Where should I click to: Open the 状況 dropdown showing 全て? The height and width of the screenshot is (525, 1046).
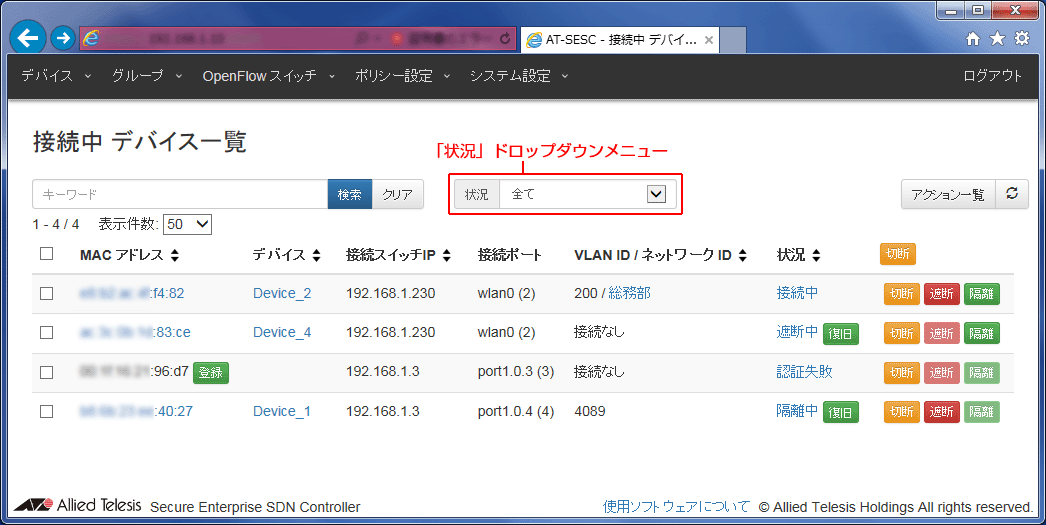[x=588, y=194]
